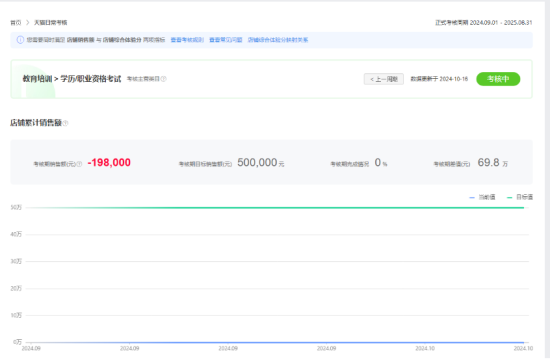The width and height of the screenshot is (550, 364).
Task: Click the 50万 y-axis label
Action: [x=16, y=208]
